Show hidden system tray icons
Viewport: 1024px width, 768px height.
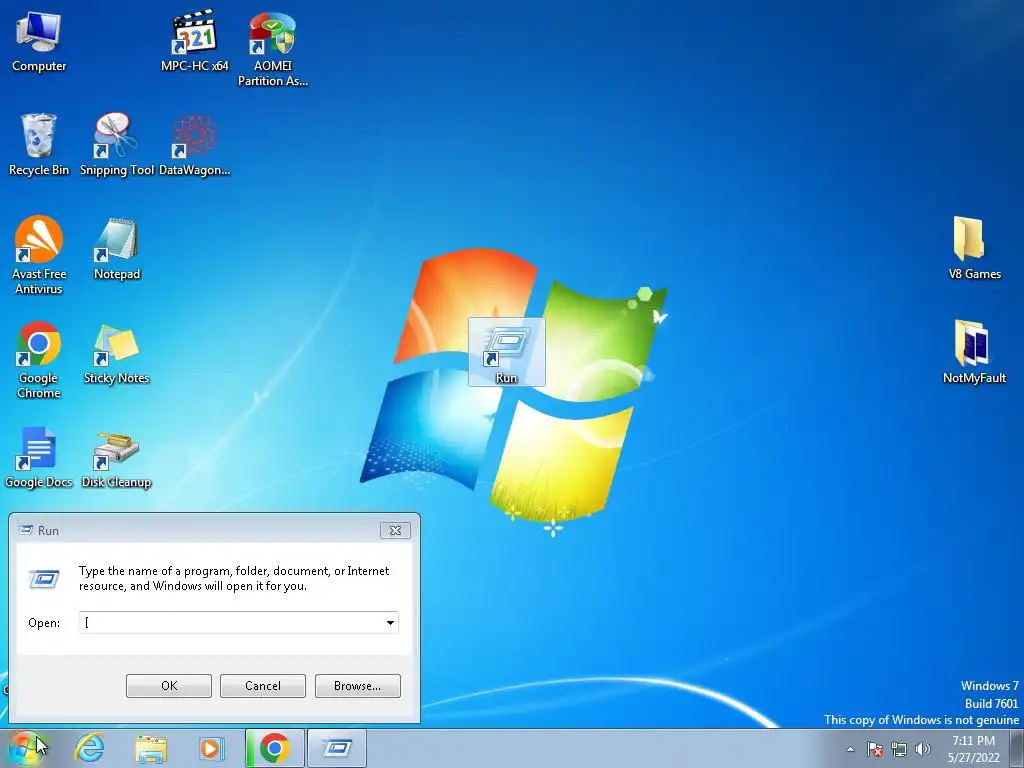point(850,749)
